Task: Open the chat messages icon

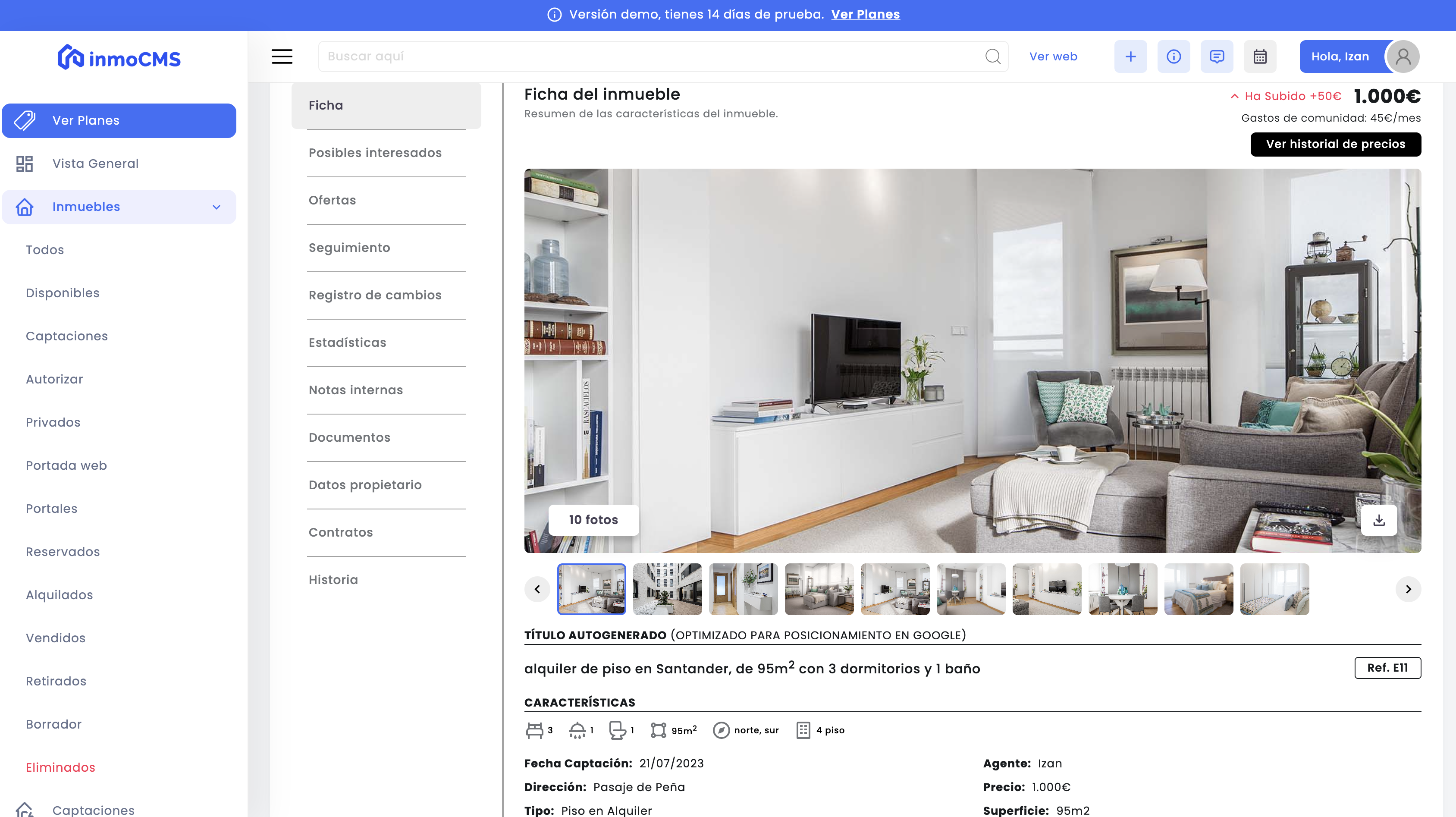Action: [x=1216, y=57]
